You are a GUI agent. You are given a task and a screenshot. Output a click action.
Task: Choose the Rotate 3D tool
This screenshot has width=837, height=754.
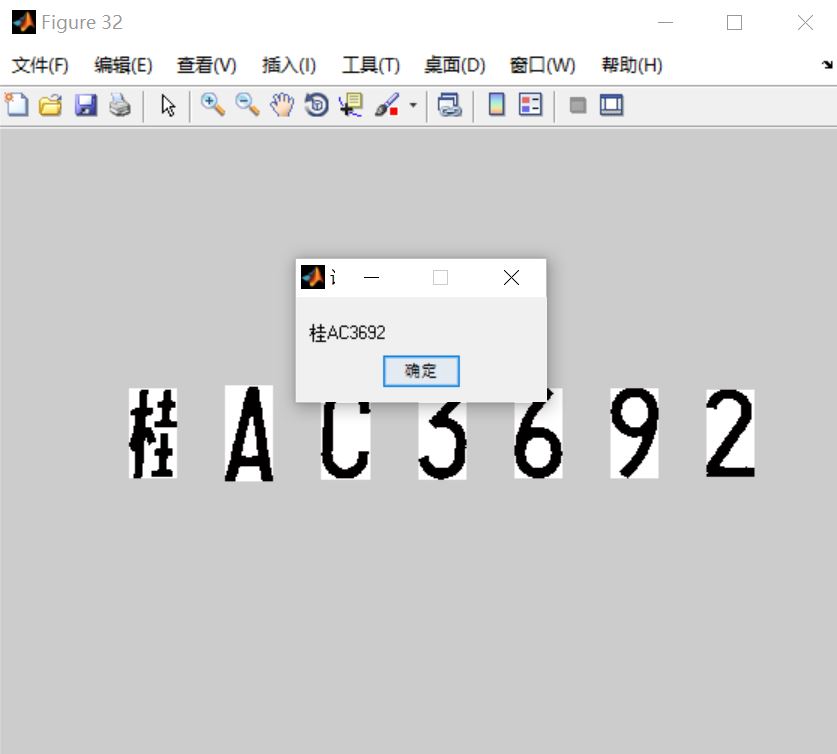[x=317, y=105]
